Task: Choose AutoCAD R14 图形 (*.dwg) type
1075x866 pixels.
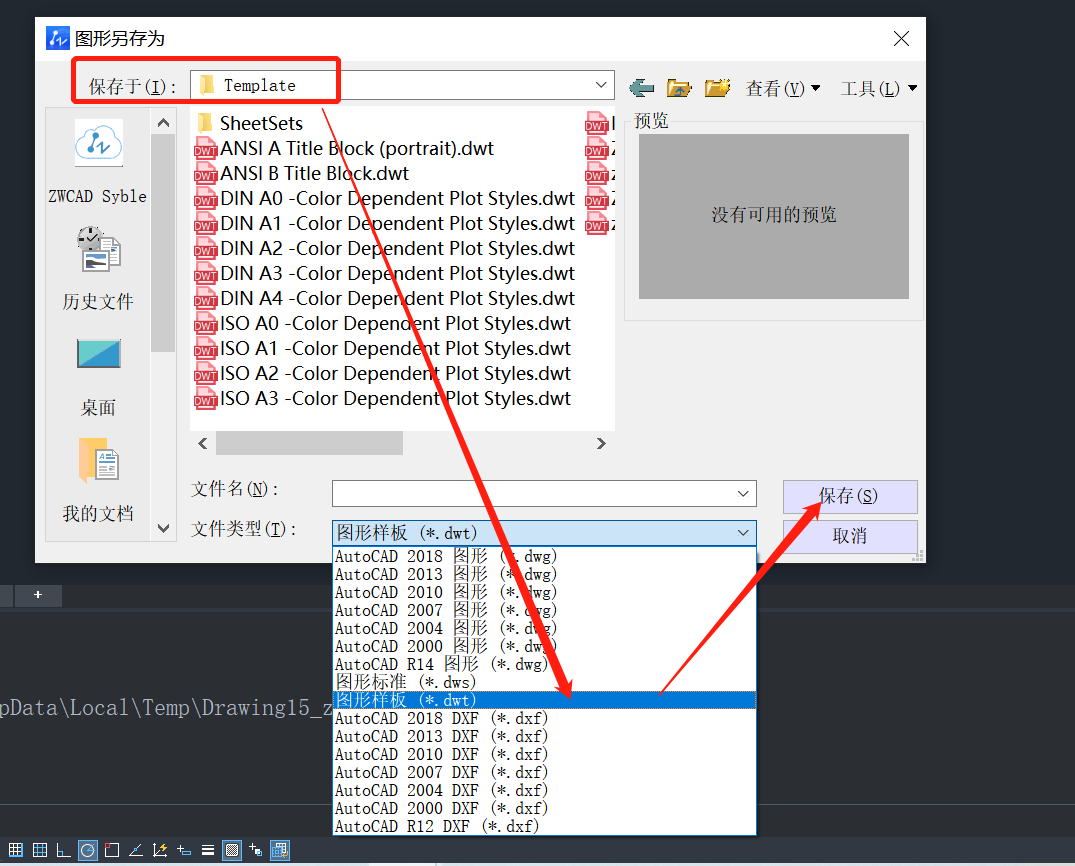Action: pyautogui.click(x=544, y=664)
